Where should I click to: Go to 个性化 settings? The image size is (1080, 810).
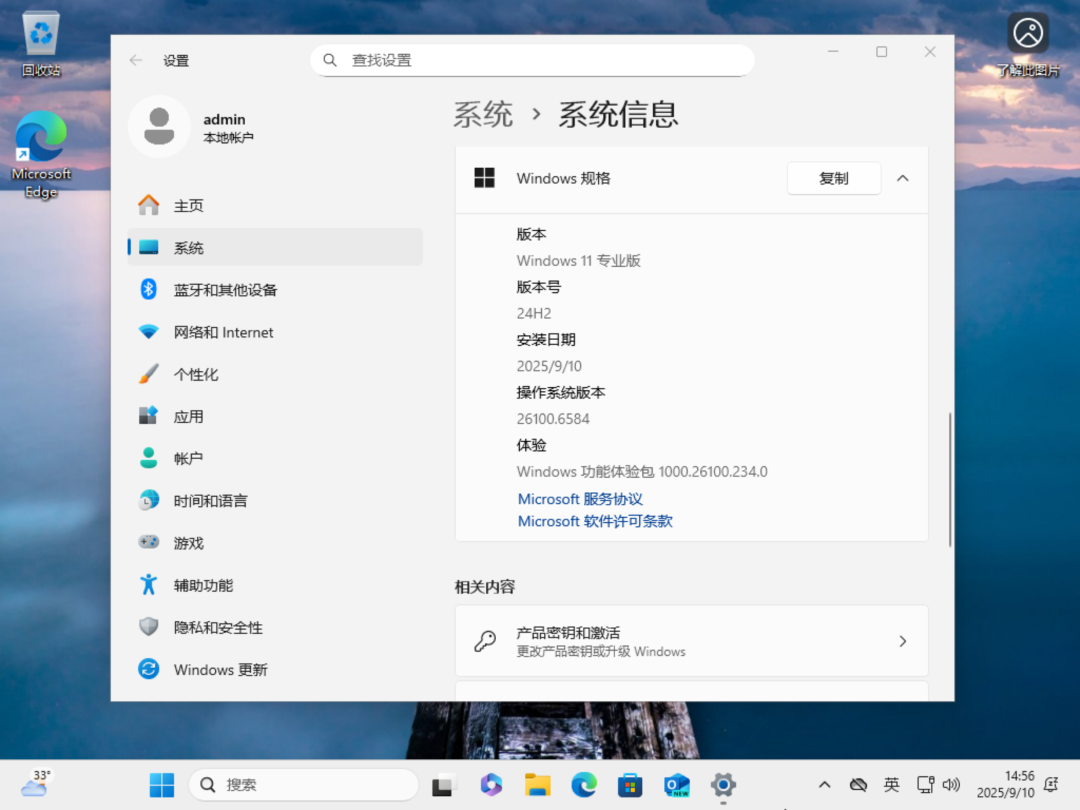(x=275, y=374)
